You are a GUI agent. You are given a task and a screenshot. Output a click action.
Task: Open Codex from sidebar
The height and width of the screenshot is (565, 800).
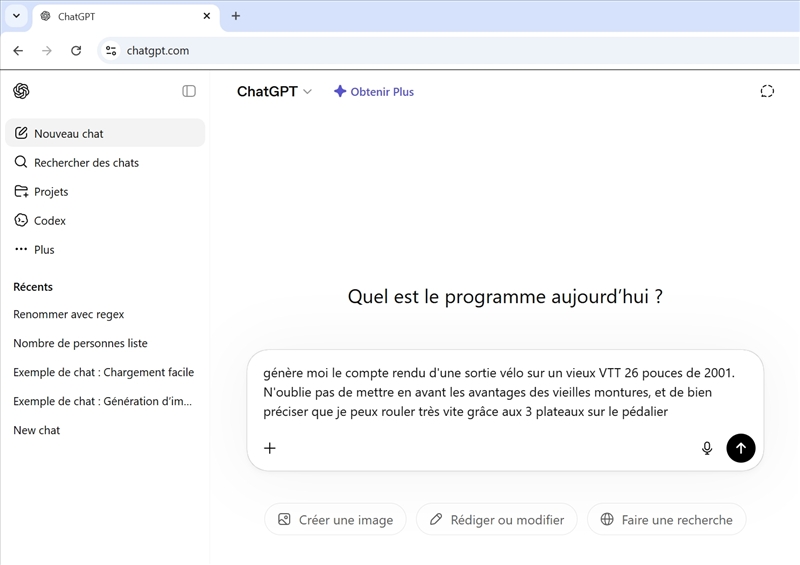point(105,220)
